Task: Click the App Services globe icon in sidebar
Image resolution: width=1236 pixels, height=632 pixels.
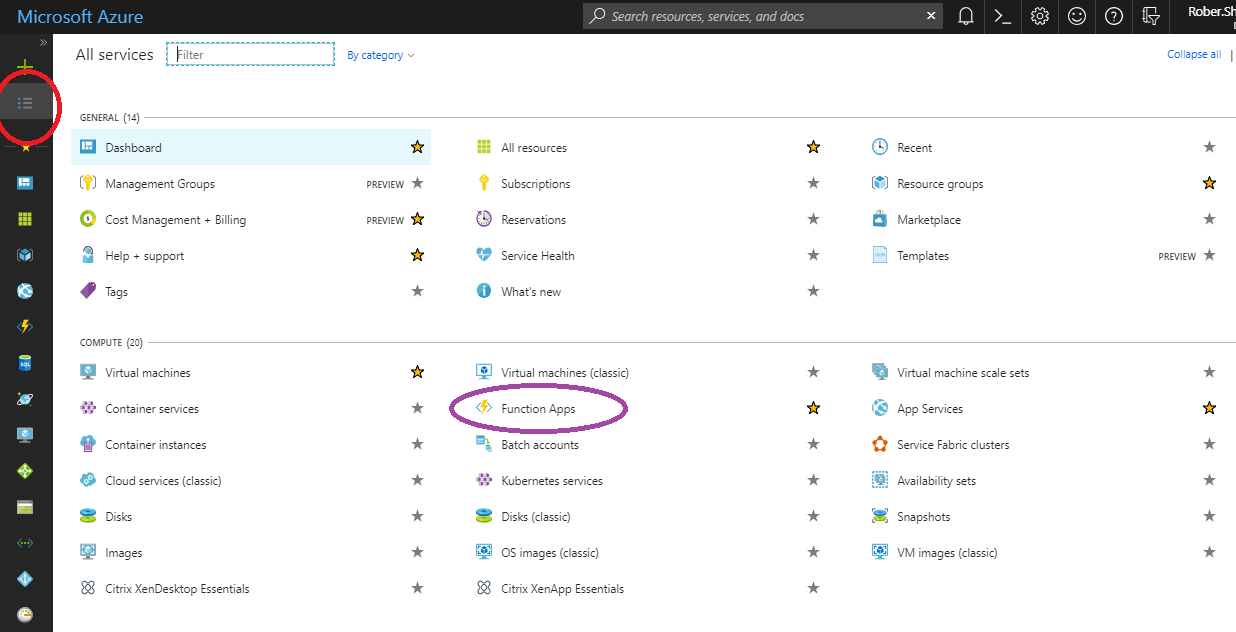Action: click(26, 291)
